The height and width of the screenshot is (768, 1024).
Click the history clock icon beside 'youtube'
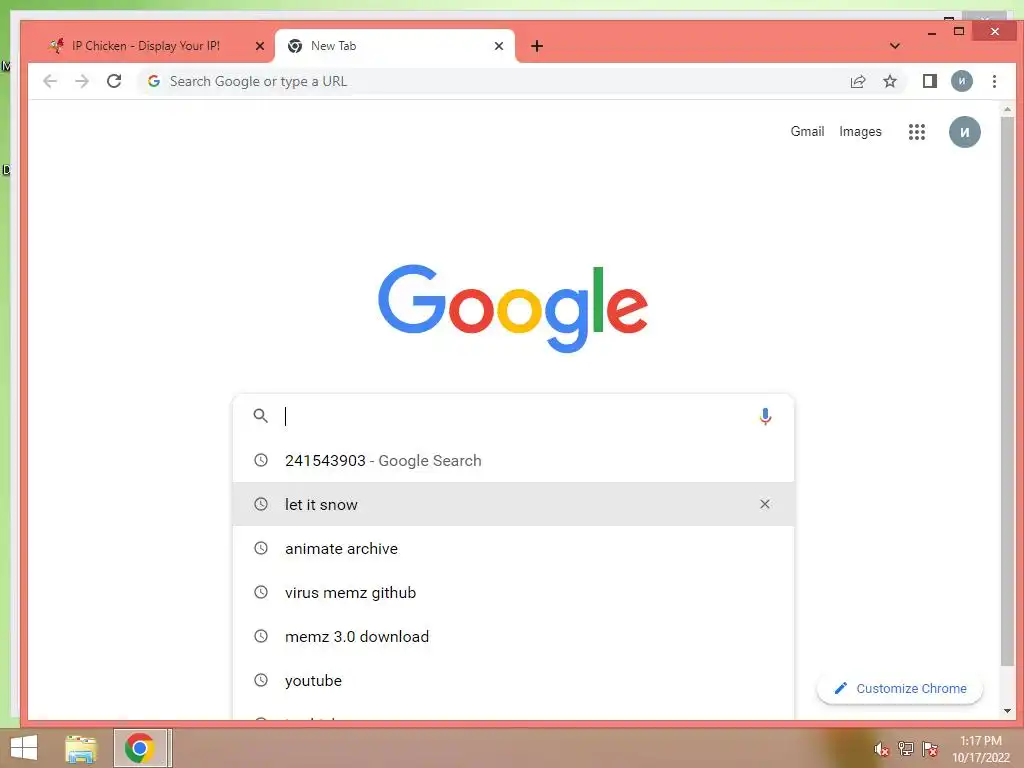261,680
